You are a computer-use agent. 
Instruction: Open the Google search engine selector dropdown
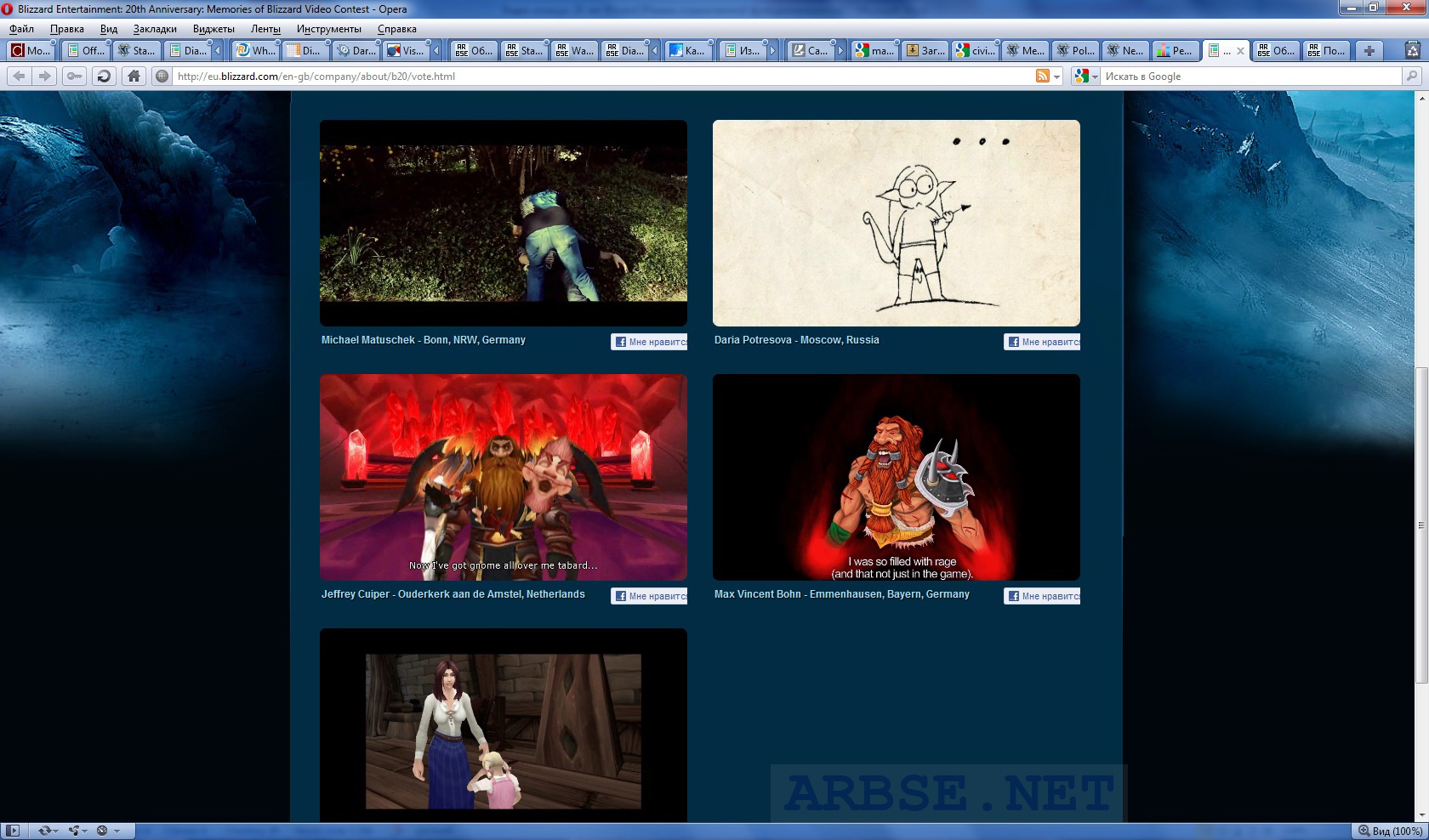[x=1086, y=76]
